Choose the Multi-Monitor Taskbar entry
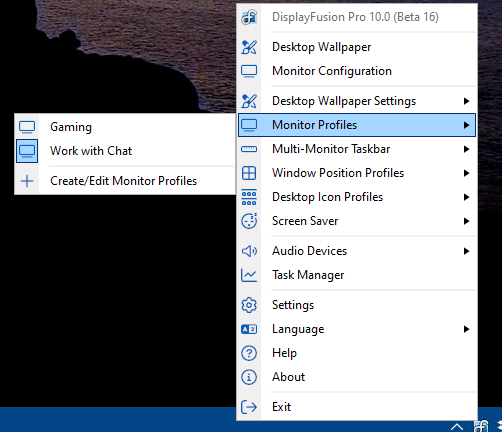This screenshot has height=432, width=502. click(x=357, y=149)
